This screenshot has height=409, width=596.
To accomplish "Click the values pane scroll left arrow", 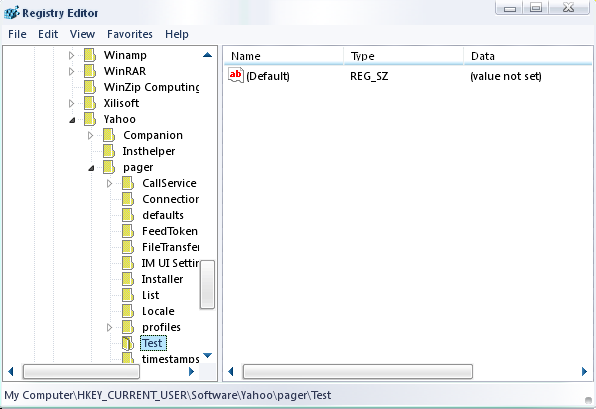I will pos(231,371).
